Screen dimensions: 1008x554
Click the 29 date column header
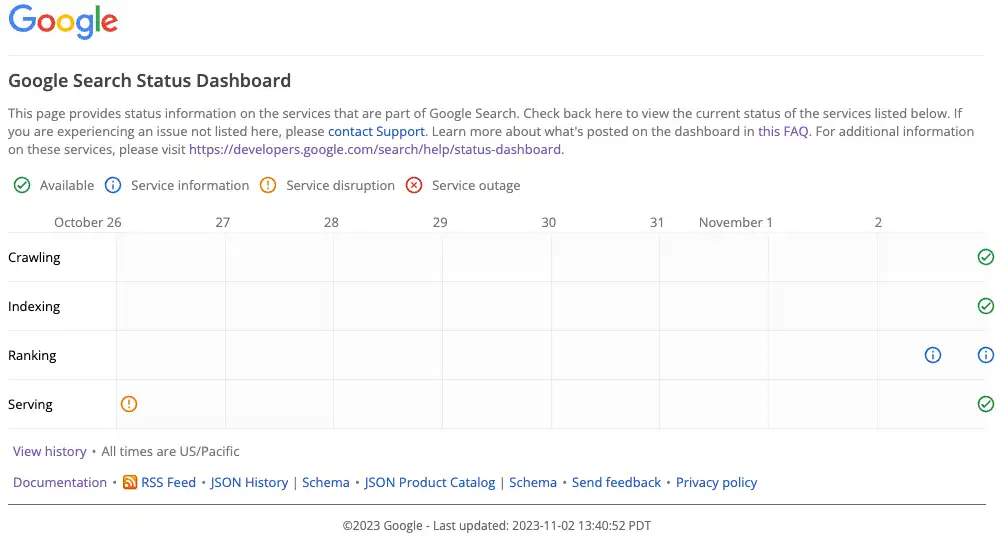440,222
